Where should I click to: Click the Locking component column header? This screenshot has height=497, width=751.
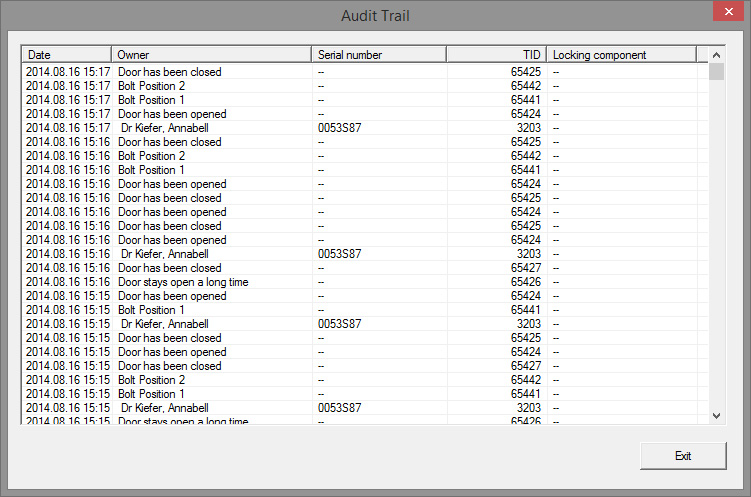620,55
